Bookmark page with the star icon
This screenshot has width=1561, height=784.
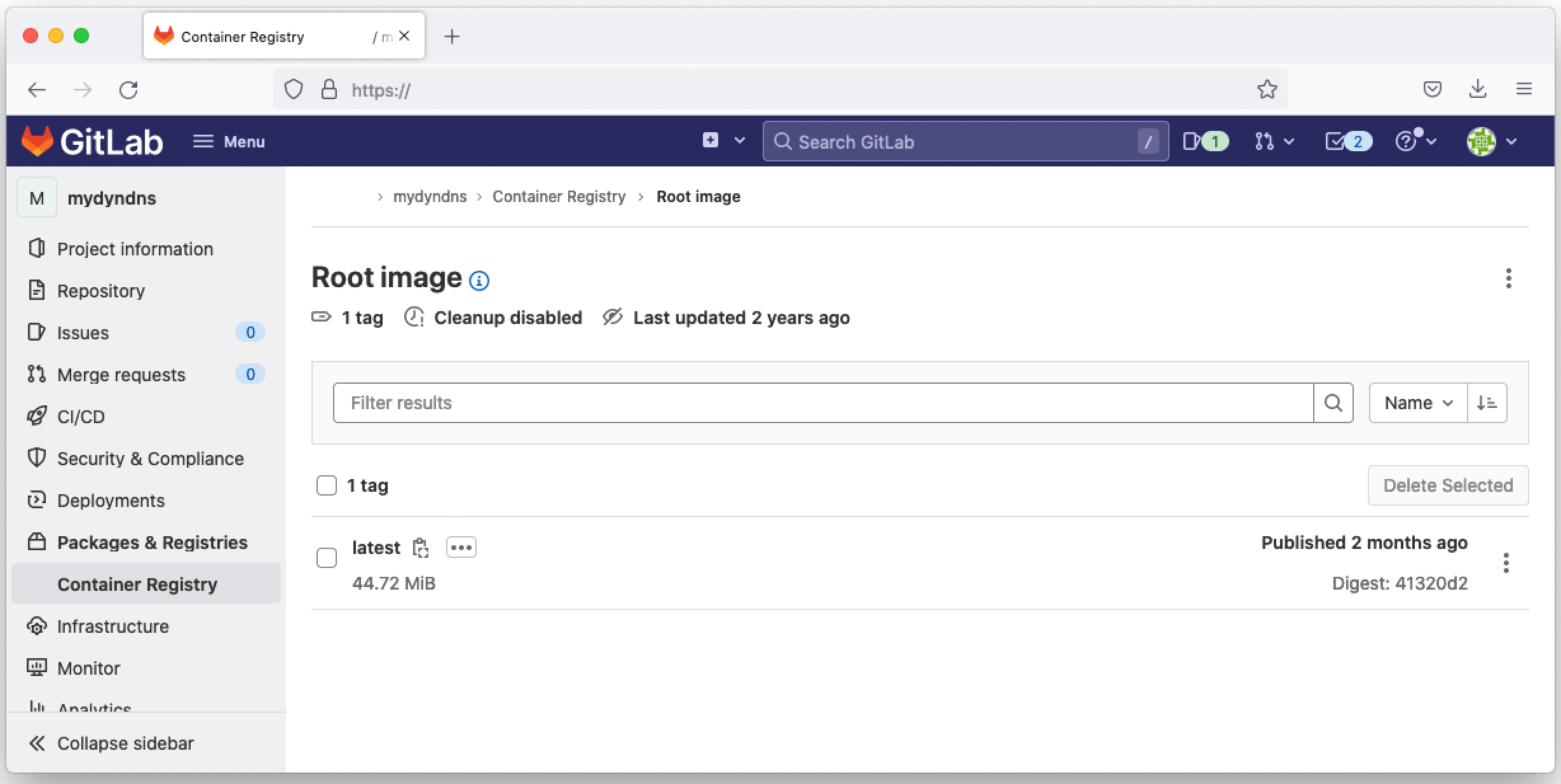[1267, 90]
